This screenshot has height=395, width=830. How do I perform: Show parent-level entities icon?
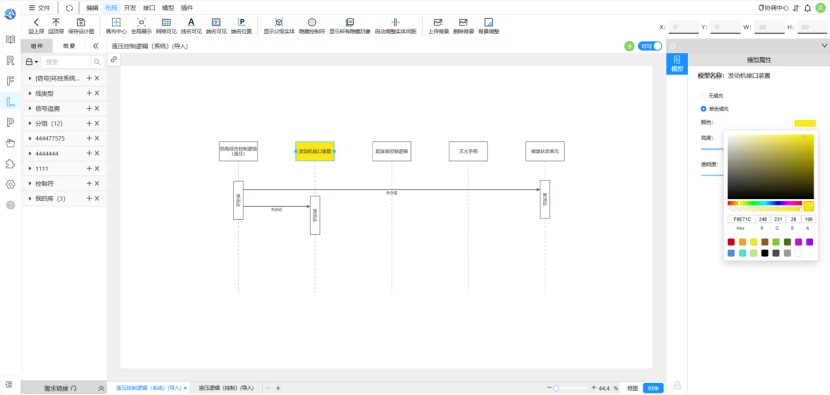pos(278,22)
